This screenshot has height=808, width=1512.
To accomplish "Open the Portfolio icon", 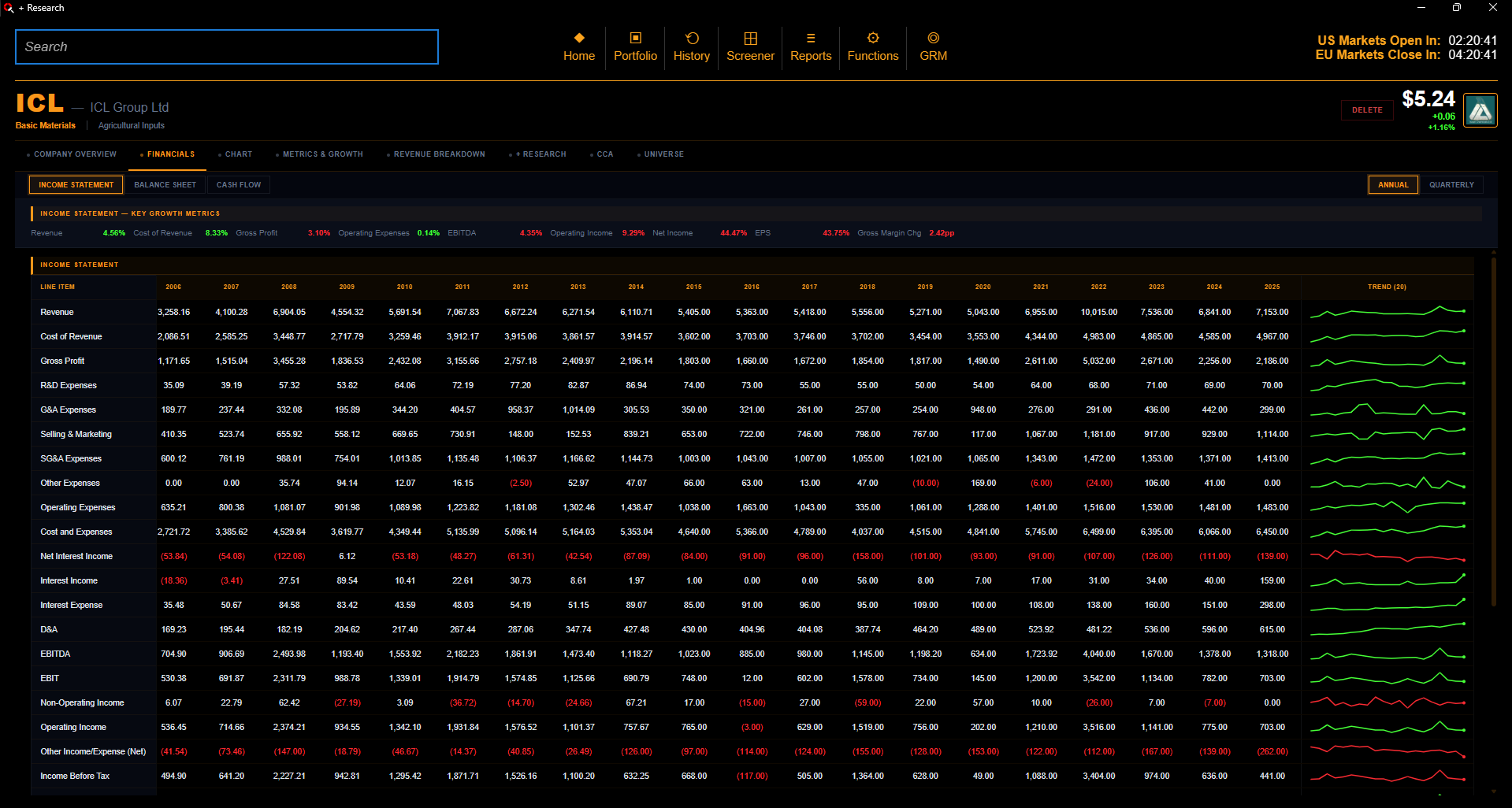I will pos(635,38).
